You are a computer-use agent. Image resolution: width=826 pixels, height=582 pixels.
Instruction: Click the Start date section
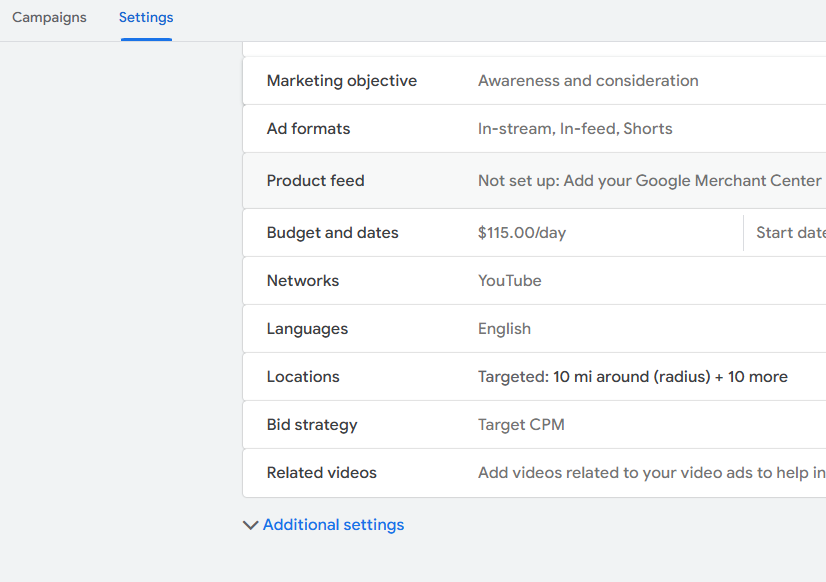[x=789, y=233]
